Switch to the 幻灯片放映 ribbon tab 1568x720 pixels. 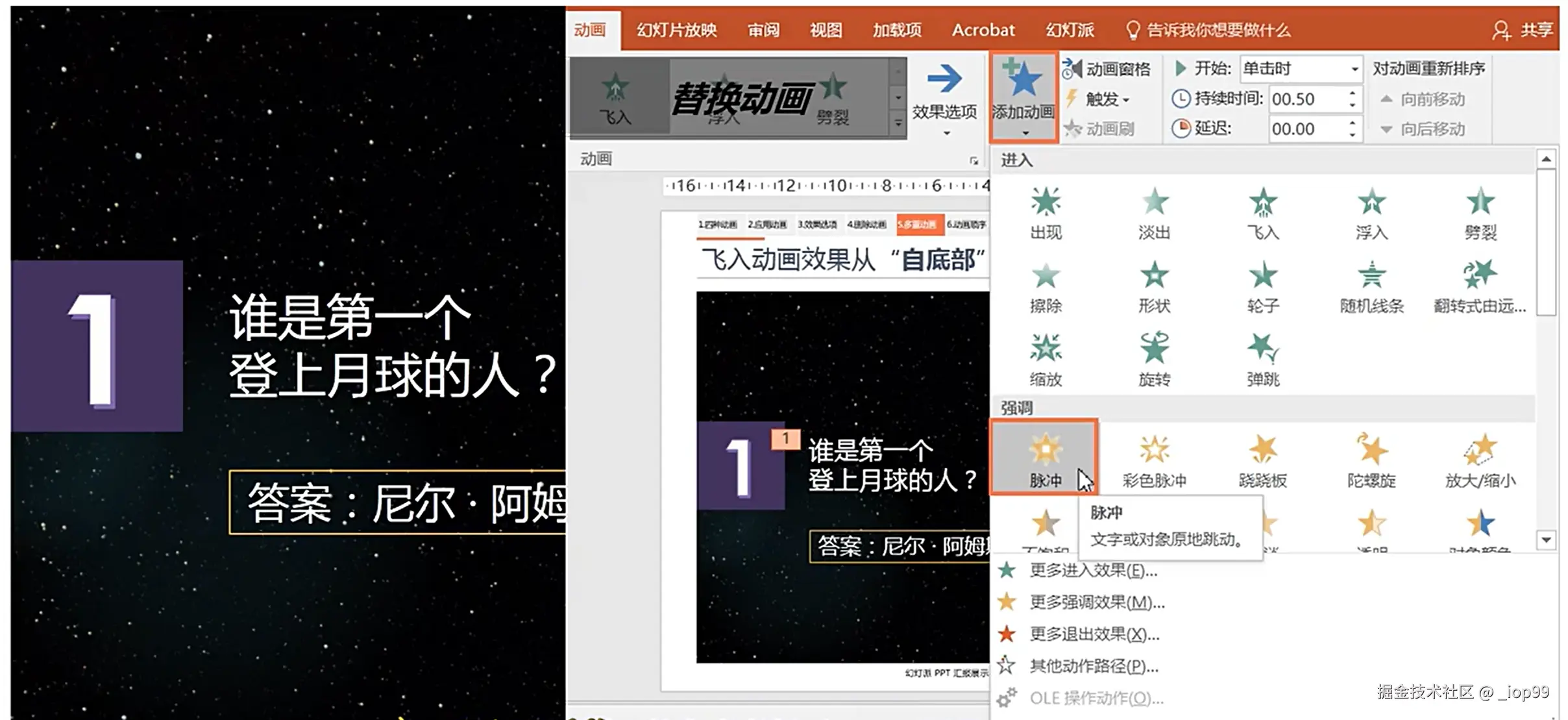(x=676, y=30)
